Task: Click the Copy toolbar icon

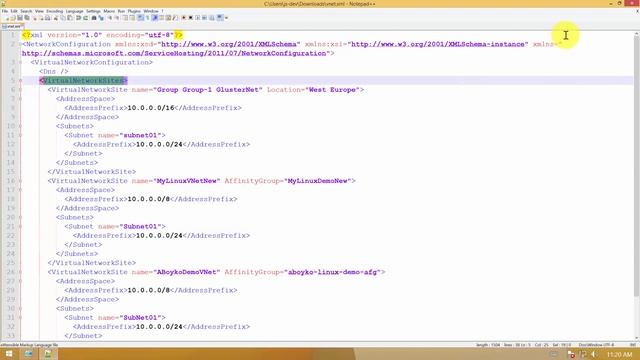Action: click(62, 18)
